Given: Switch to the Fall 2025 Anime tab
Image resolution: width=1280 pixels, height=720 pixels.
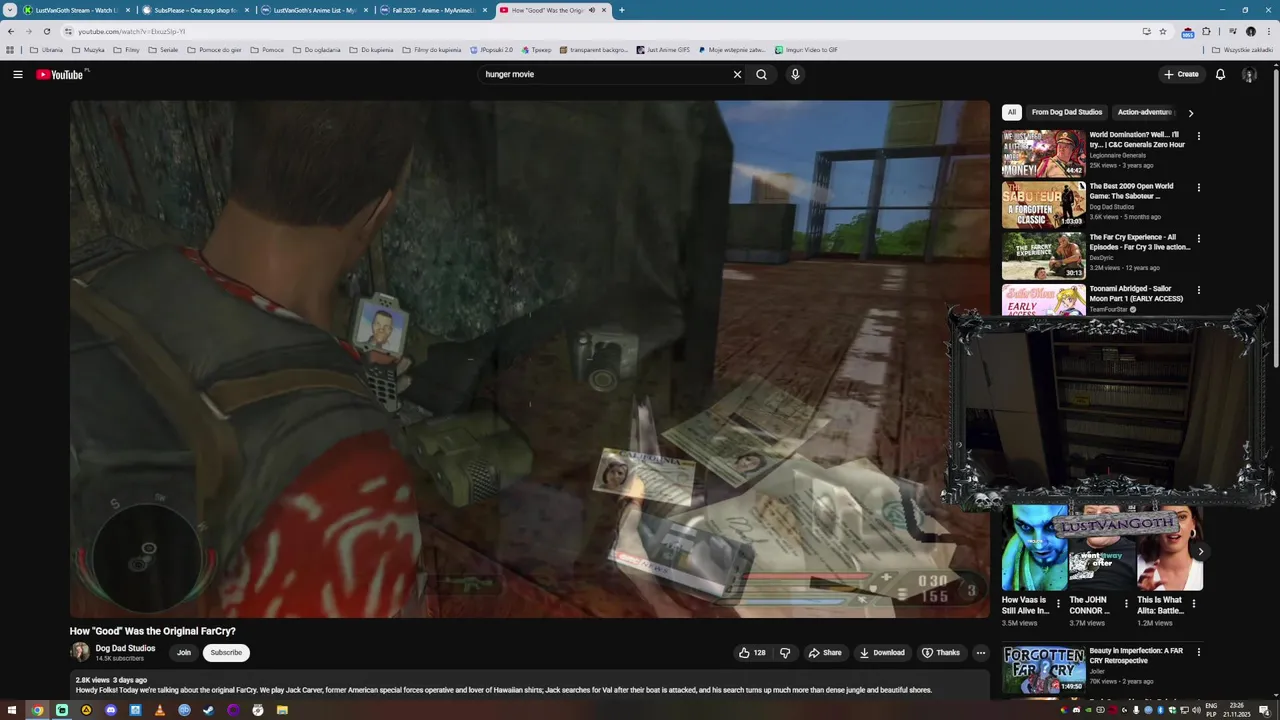Looking at the screenshot, I should [x=433, y=10].
